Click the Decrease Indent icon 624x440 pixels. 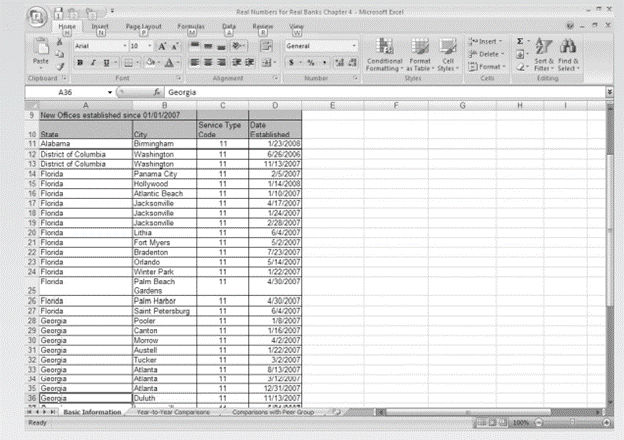[236, 62]
